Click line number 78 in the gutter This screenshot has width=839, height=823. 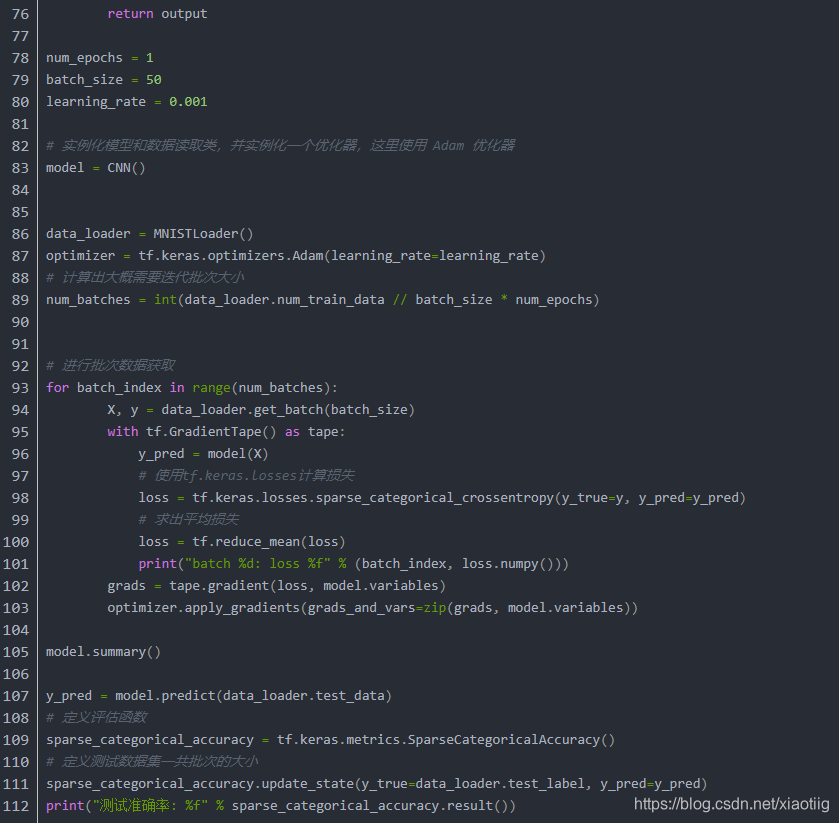pyautogui.click(x=20, y=58)
